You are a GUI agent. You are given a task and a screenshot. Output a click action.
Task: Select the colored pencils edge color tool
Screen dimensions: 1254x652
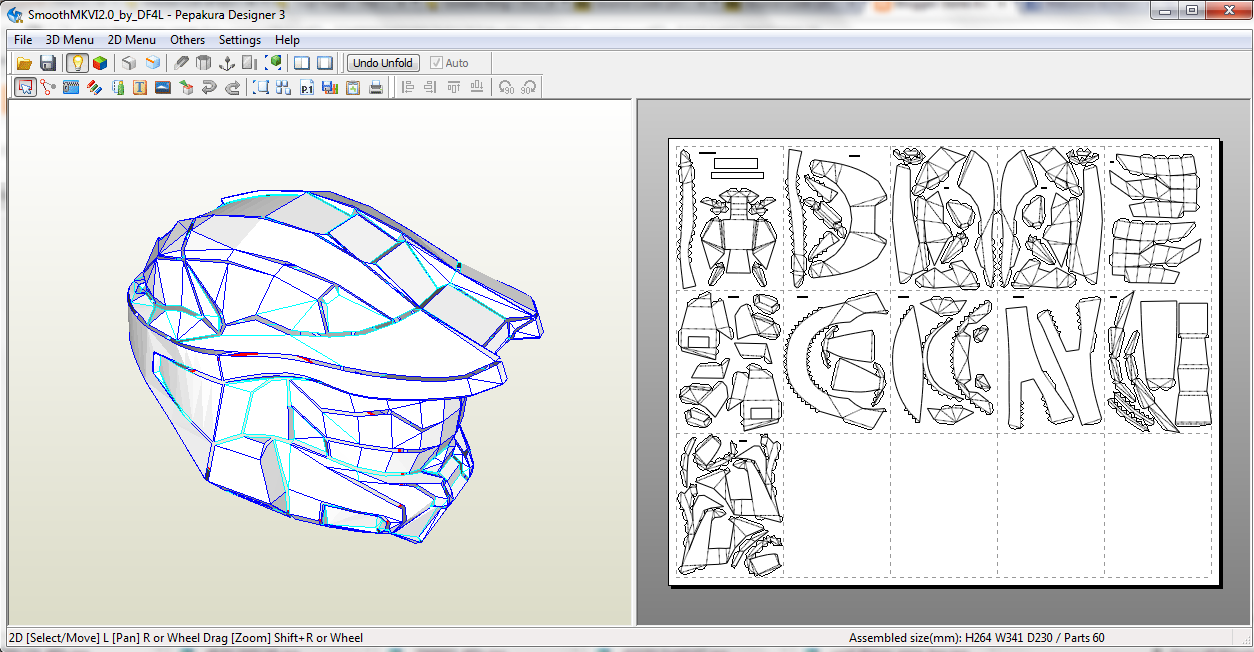94,87
